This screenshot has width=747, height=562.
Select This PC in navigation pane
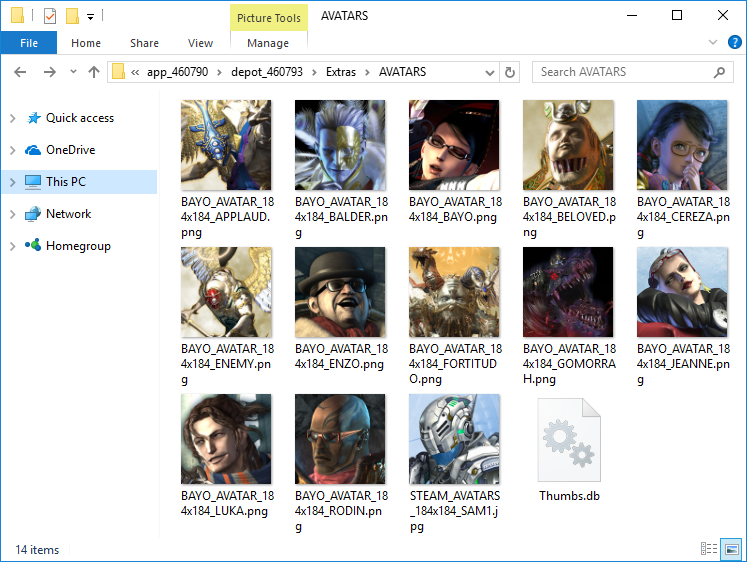coord(66,182)
